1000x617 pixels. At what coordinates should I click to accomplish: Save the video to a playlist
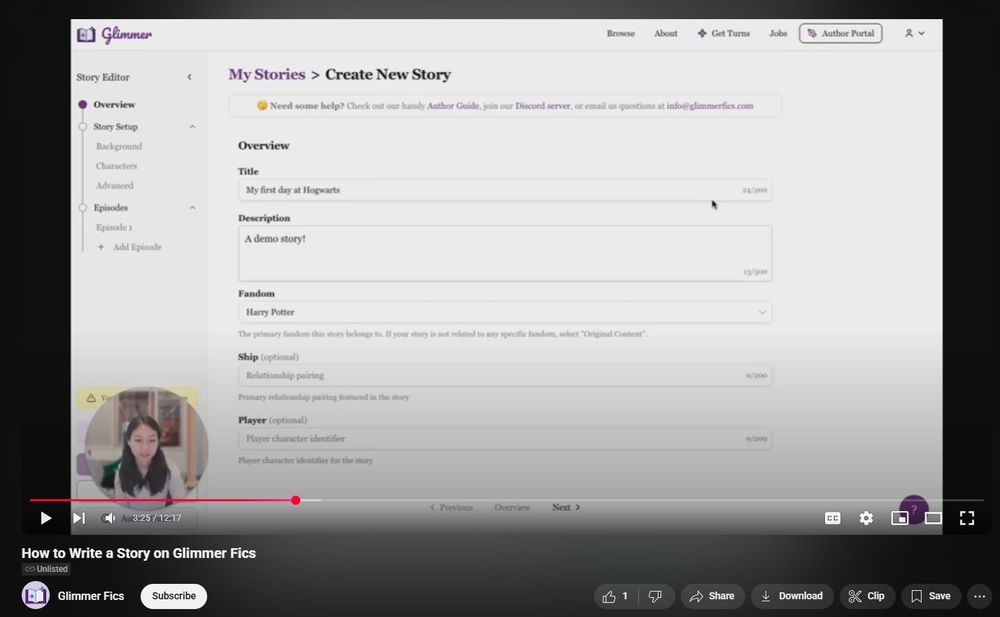coord(930,596)
